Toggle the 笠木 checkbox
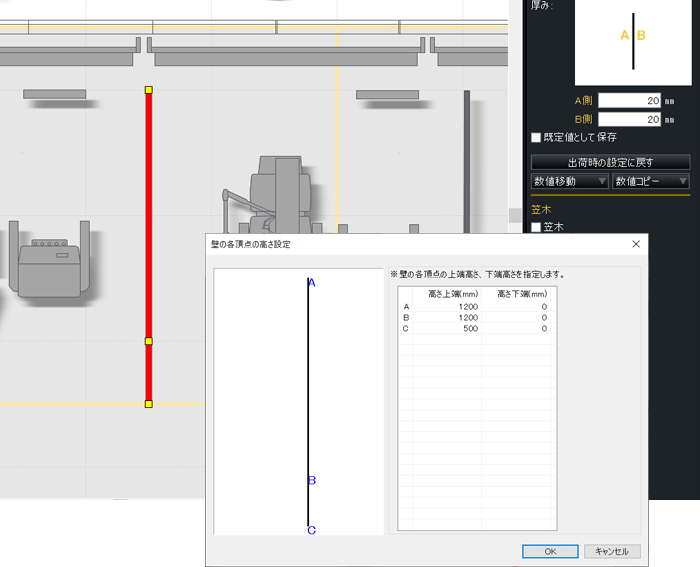The width and height of the screenshot is (700, 567). (537, 227)
